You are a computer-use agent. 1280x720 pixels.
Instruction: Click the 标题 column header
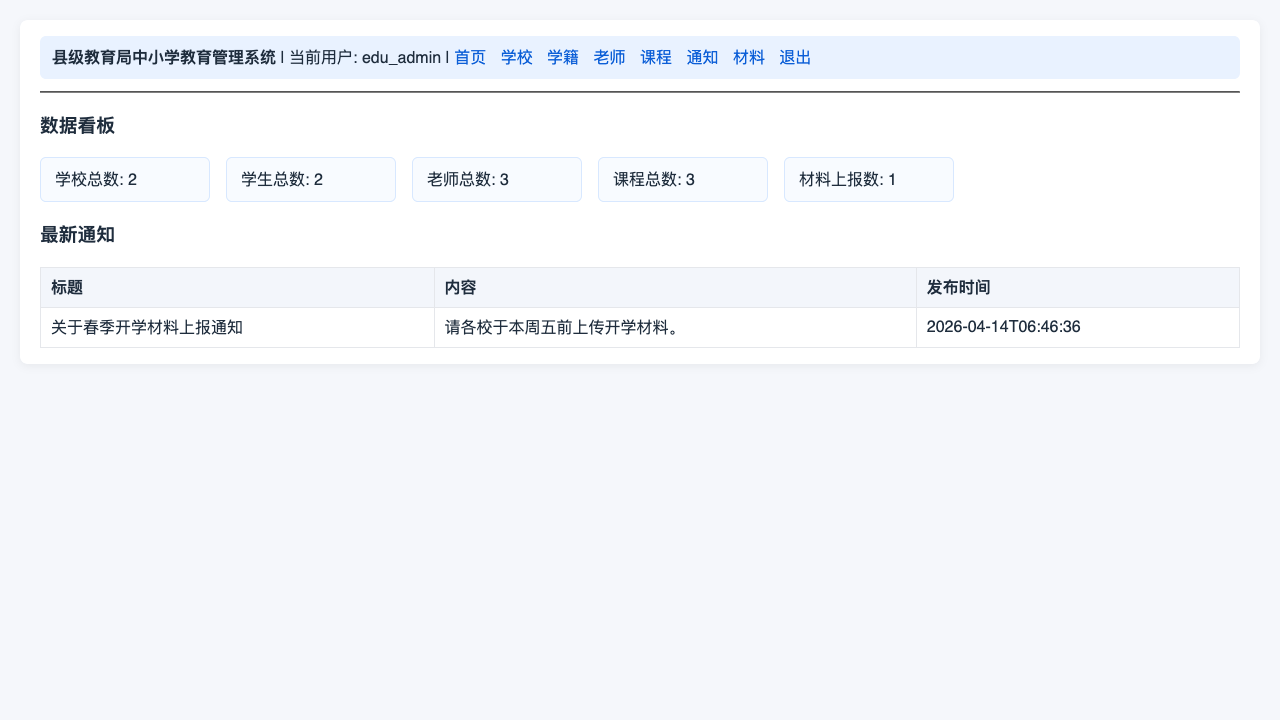pos(238,288)
